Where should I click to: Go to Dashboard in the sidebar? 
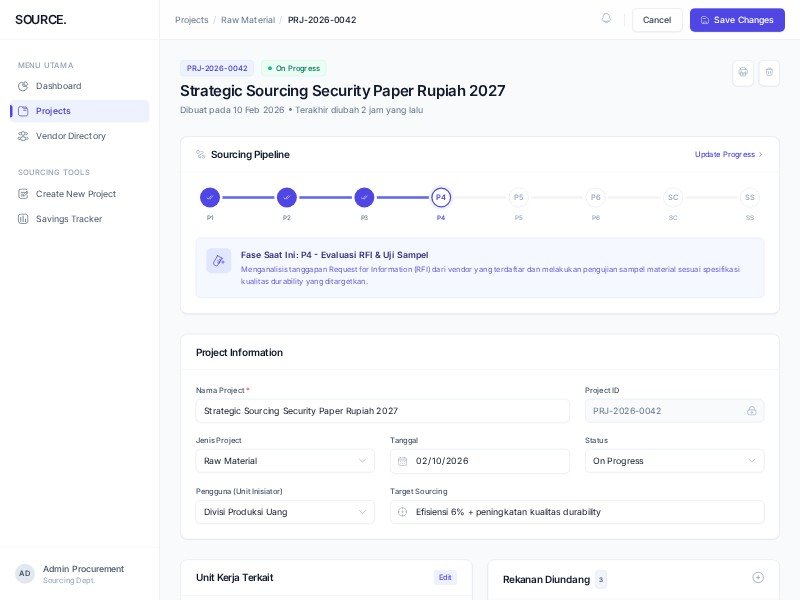[58, 86]
